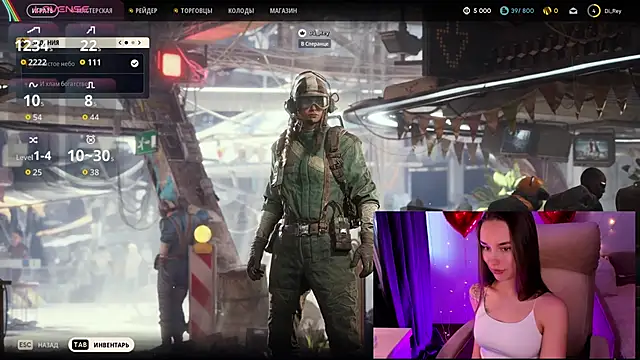Open the ТОРГОВЦЫ traders tab
640x360 pixels.
[x=193, y=11]
